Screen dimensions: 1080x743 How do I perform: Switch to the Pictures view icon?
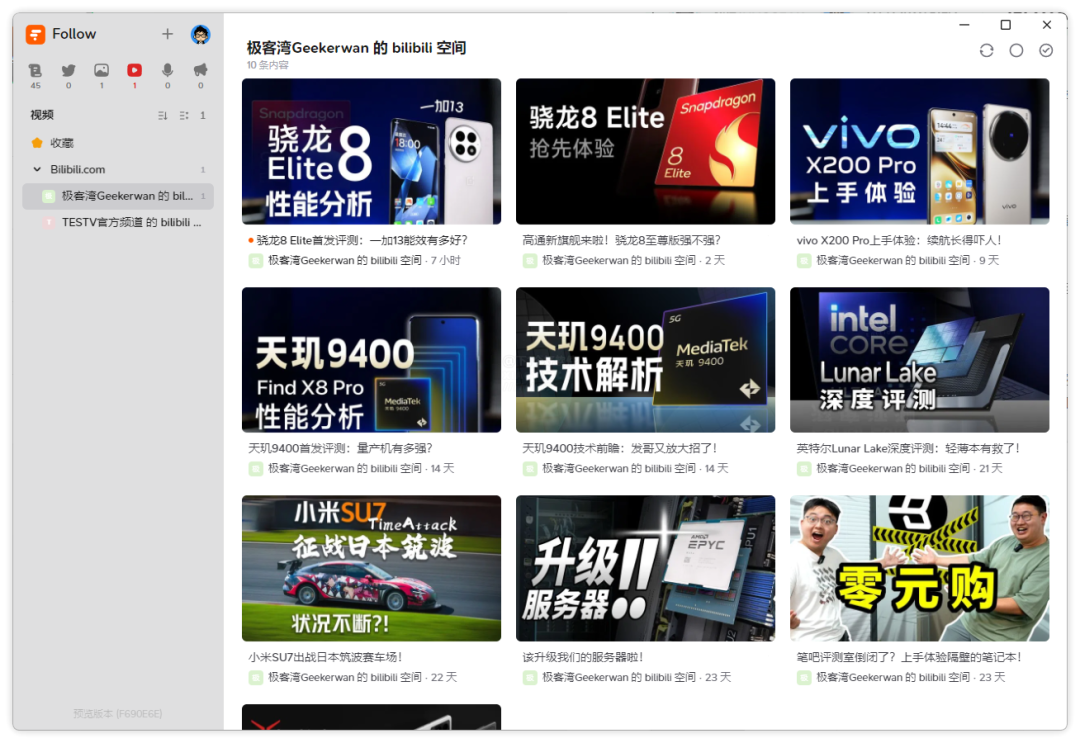click(x=101, y=70)
